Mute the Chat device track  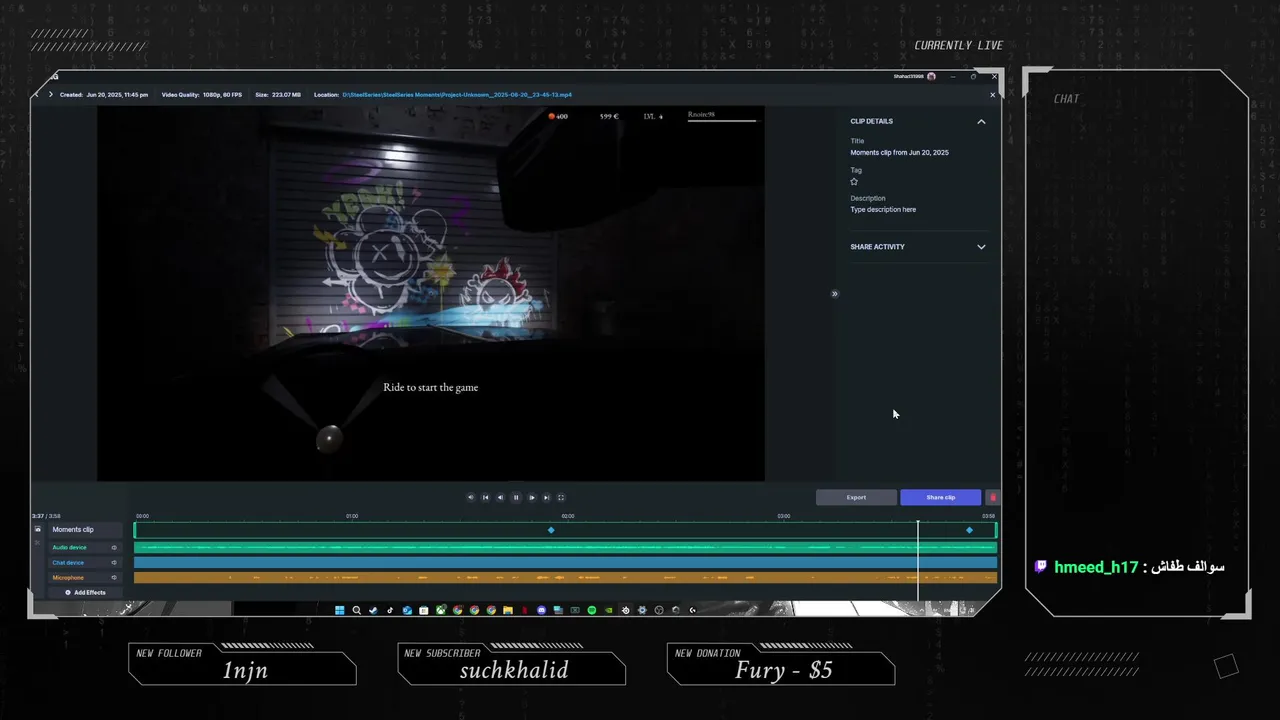tap(114, 563)
